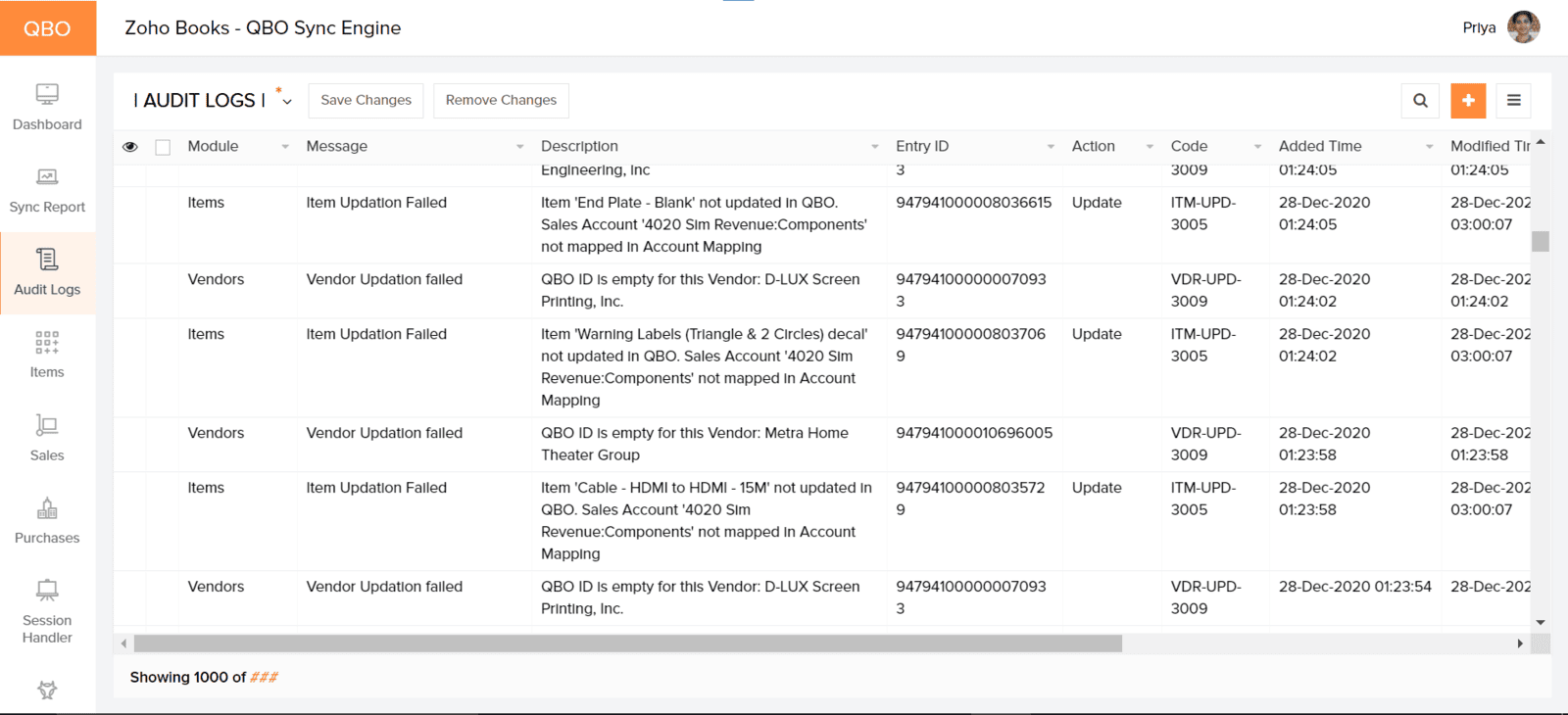Select the Audit Logs menu label

[x=47, y=289]
